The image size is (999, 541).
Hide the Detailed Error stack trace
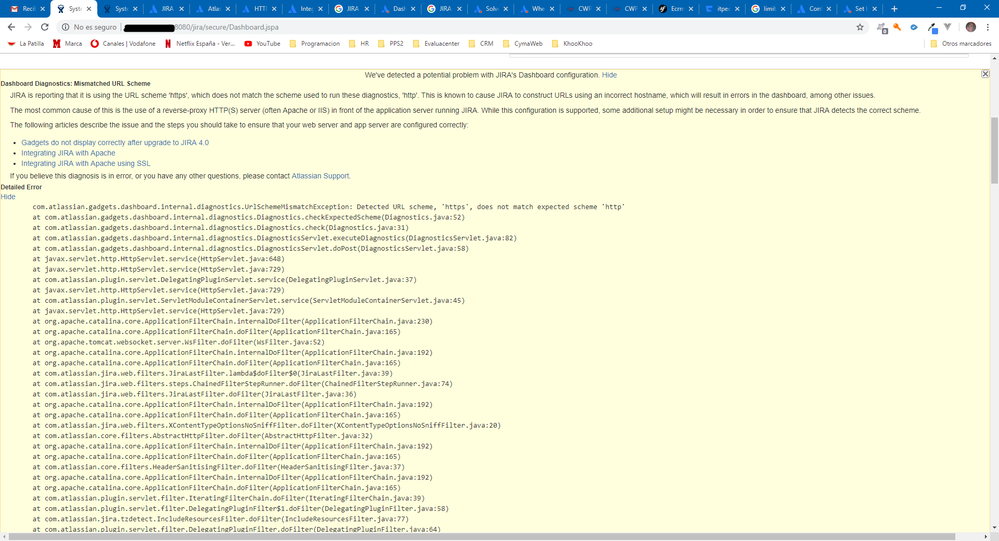coord(8,197)
